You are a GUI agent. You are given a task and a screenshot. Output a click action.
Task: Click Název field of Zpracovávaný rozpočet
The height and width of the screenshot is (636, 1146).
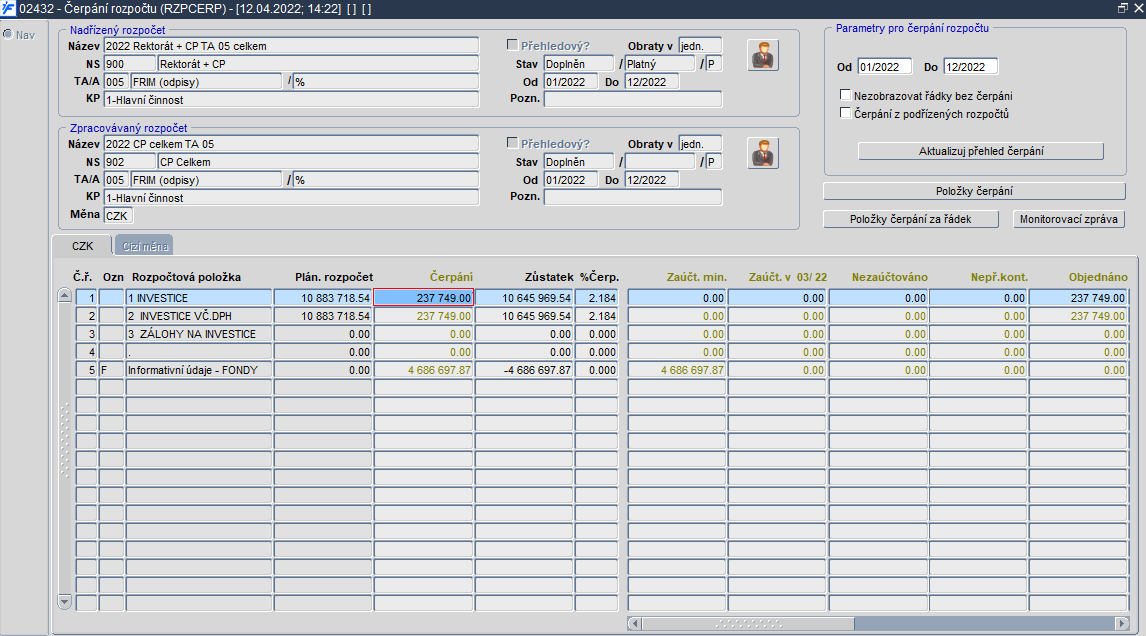point(291,143)
